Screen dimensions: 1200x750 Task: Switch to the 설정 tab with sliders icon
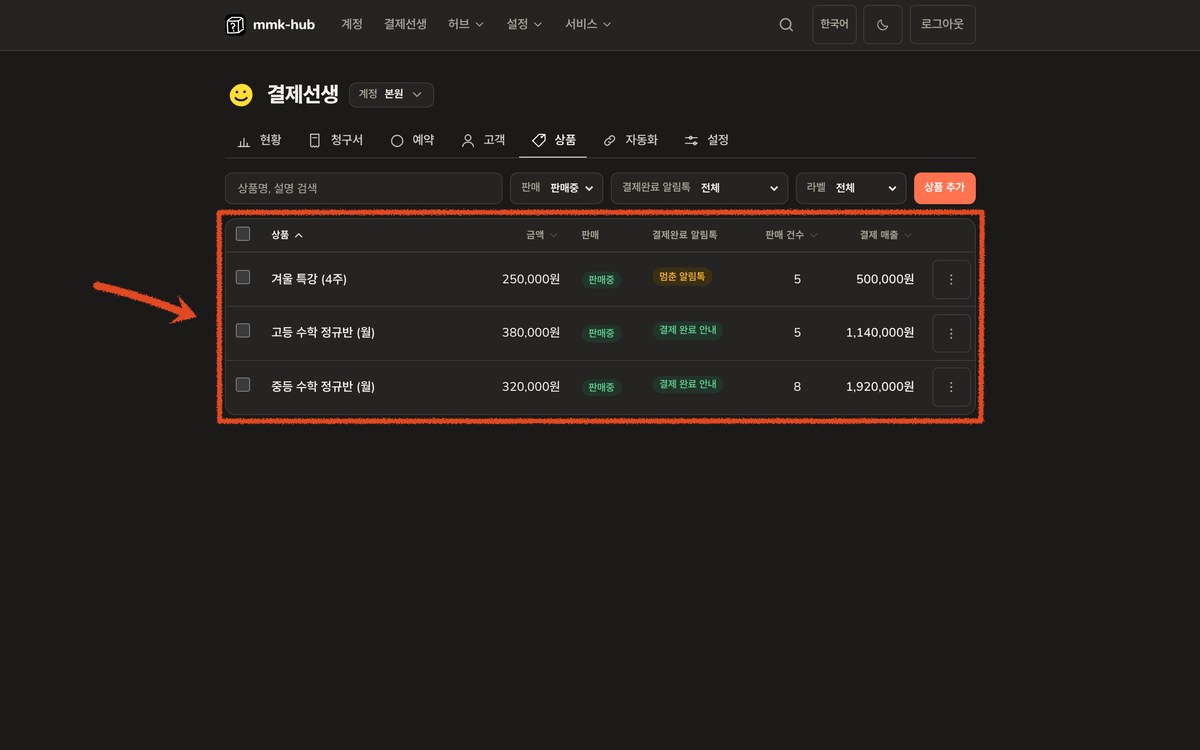coord(707,140)
